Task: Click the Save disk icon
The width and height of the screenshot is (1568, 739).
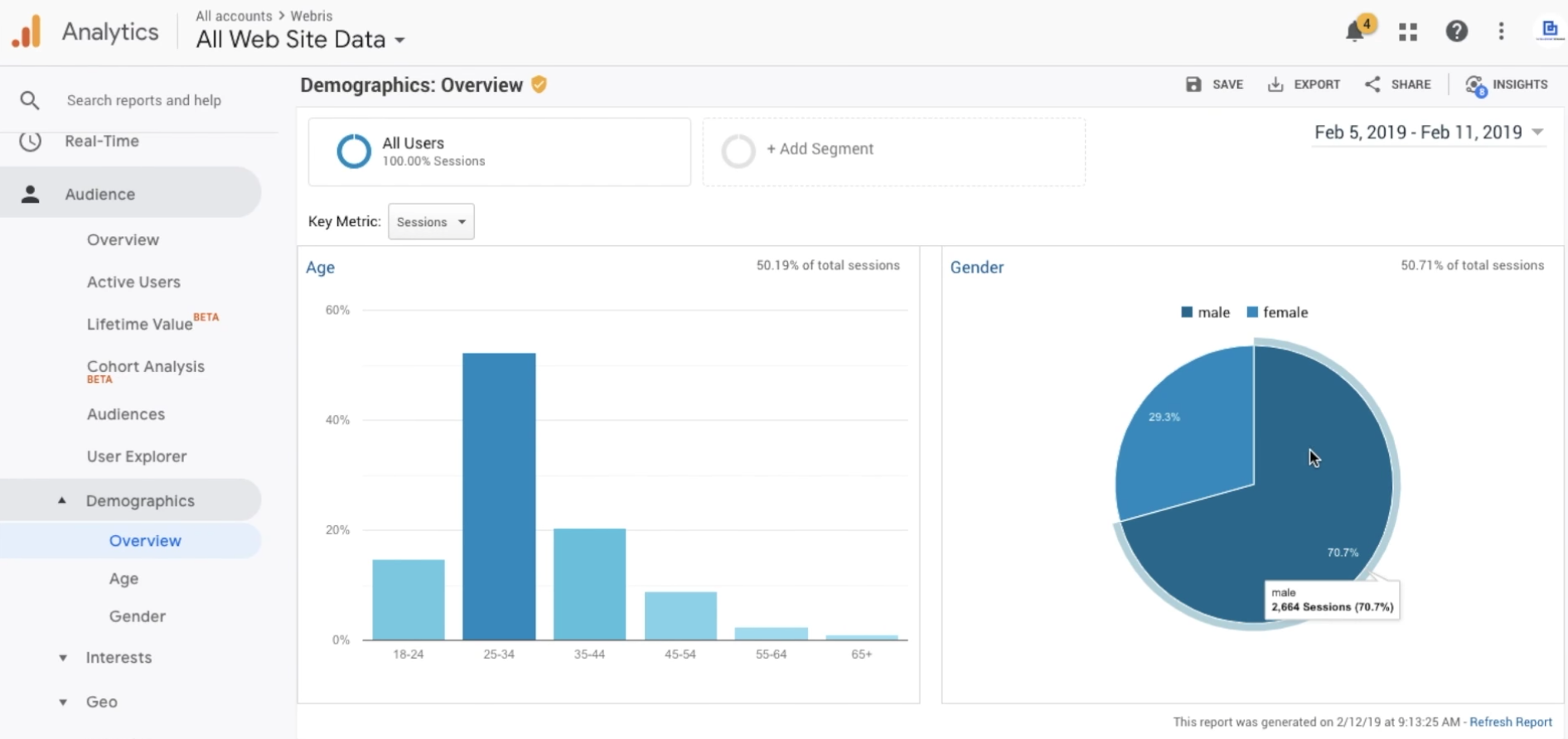Action: (1193, 85)
